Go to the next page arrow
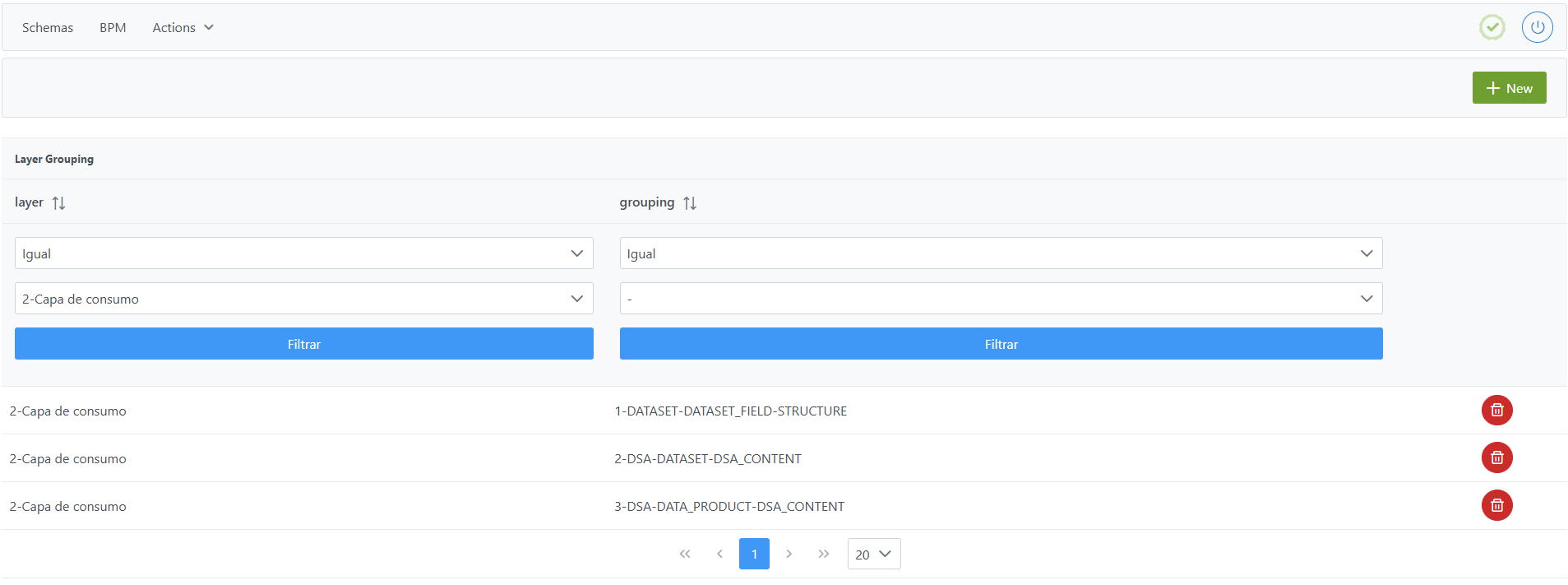1568x585 pixels. [x=789, y=554]
